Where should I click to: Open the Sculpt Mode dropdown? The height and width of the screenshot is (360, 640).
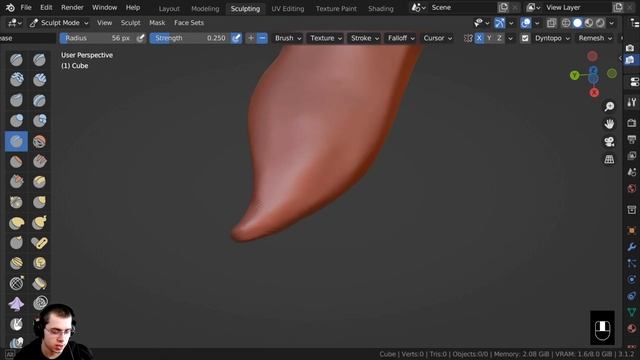point(59,23)
